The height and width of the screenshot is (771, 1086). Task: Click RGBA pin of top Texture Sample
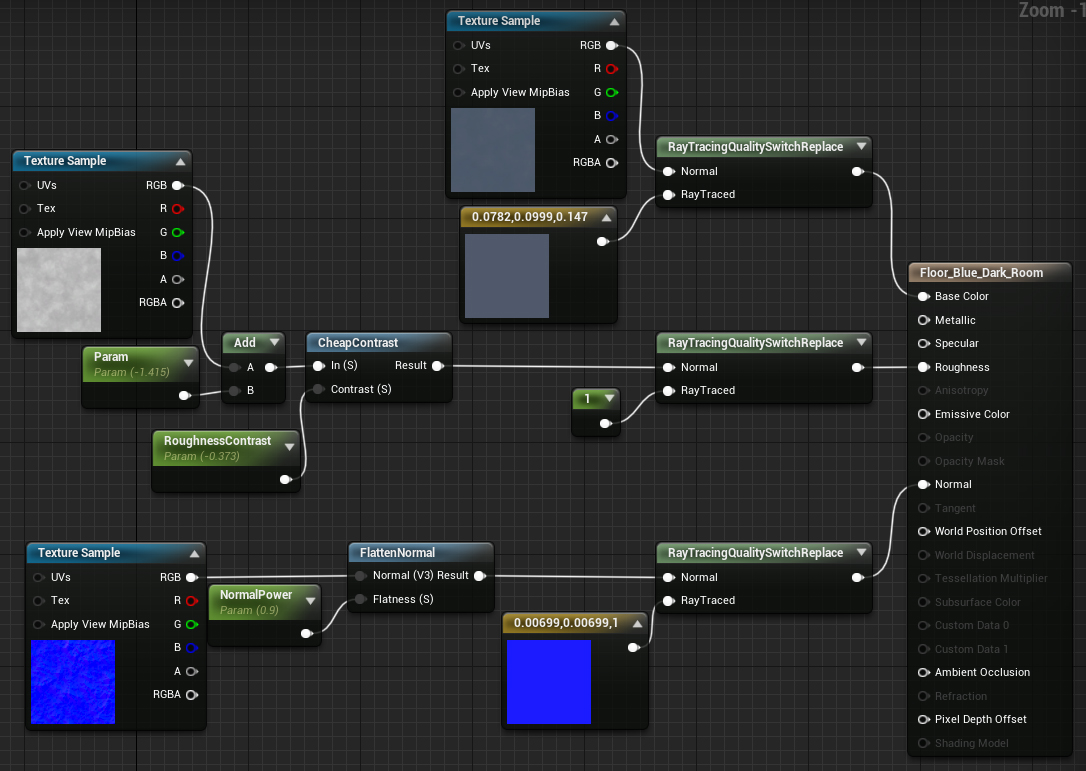pos(612,163)
